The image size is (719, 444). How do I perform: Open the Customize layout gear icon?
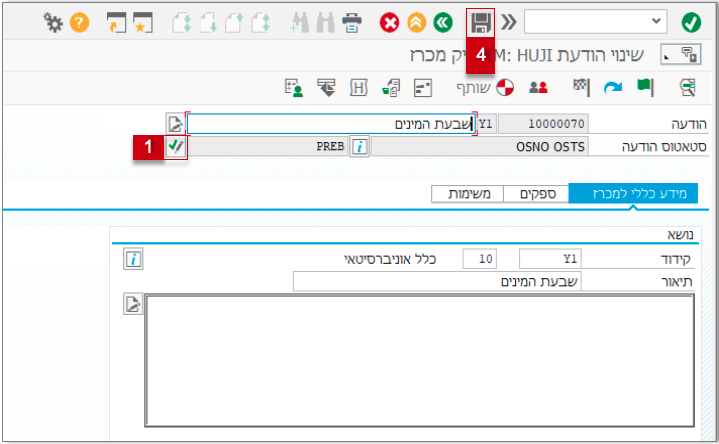point(53,21)
